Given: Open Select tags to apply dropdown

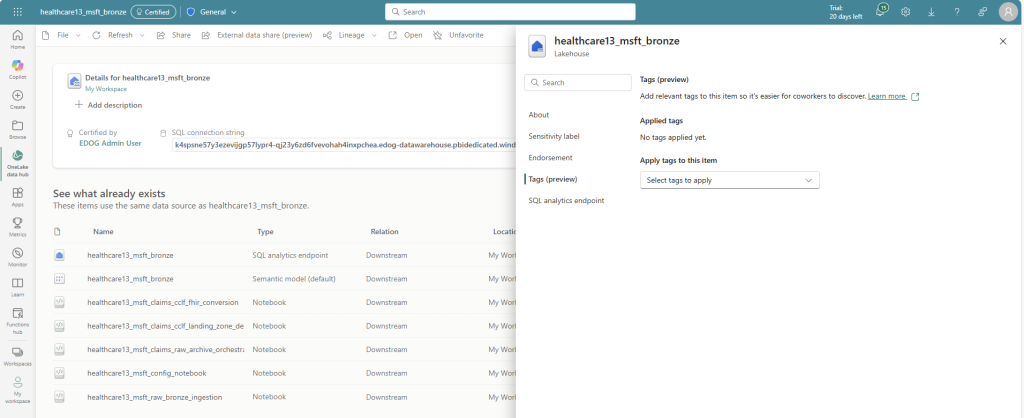Looking at the screenshot, I should (729, 180).
